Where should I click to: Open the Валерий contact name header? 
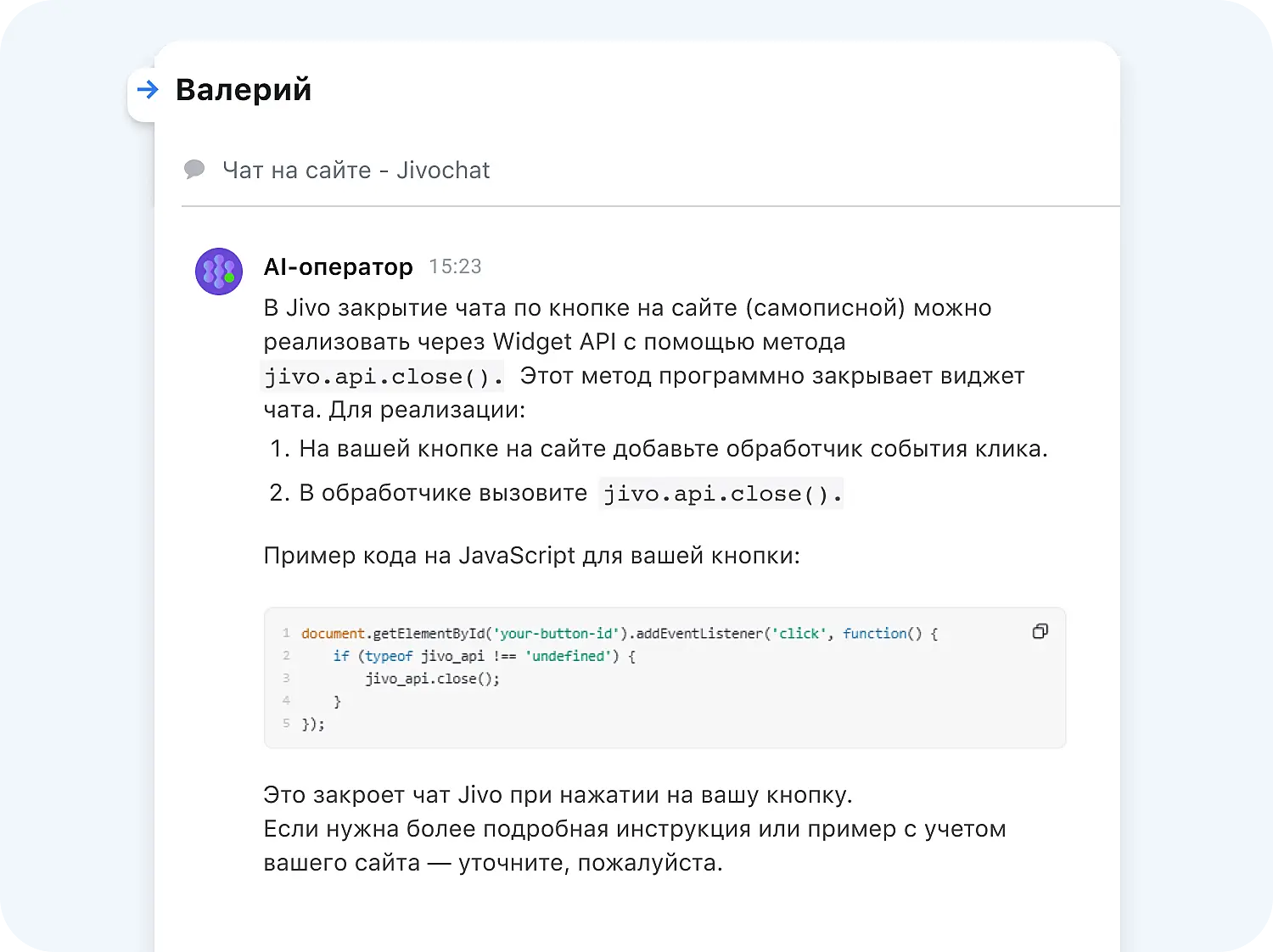(244, 90)
